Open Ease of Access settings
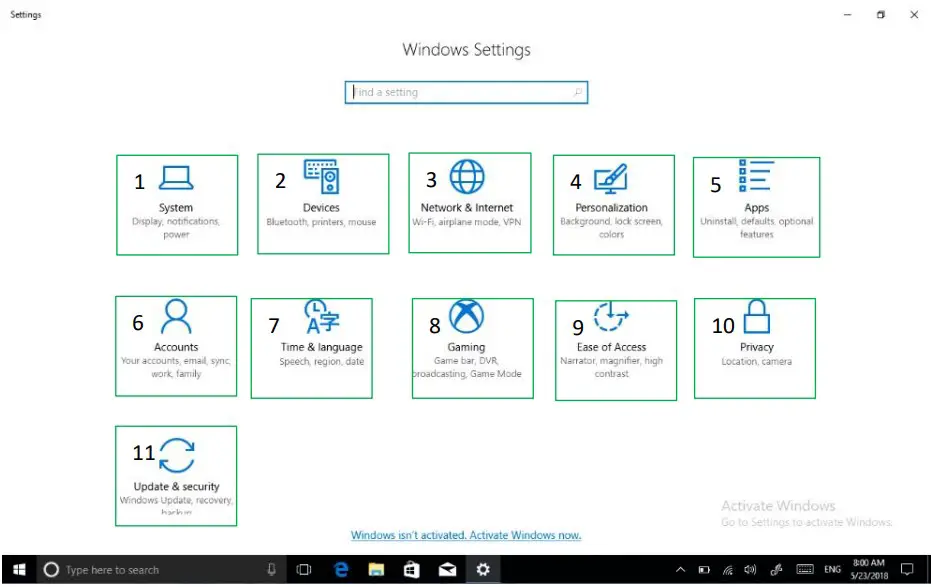931x587 pixels. pyautogui.click(x=615, y=348)
